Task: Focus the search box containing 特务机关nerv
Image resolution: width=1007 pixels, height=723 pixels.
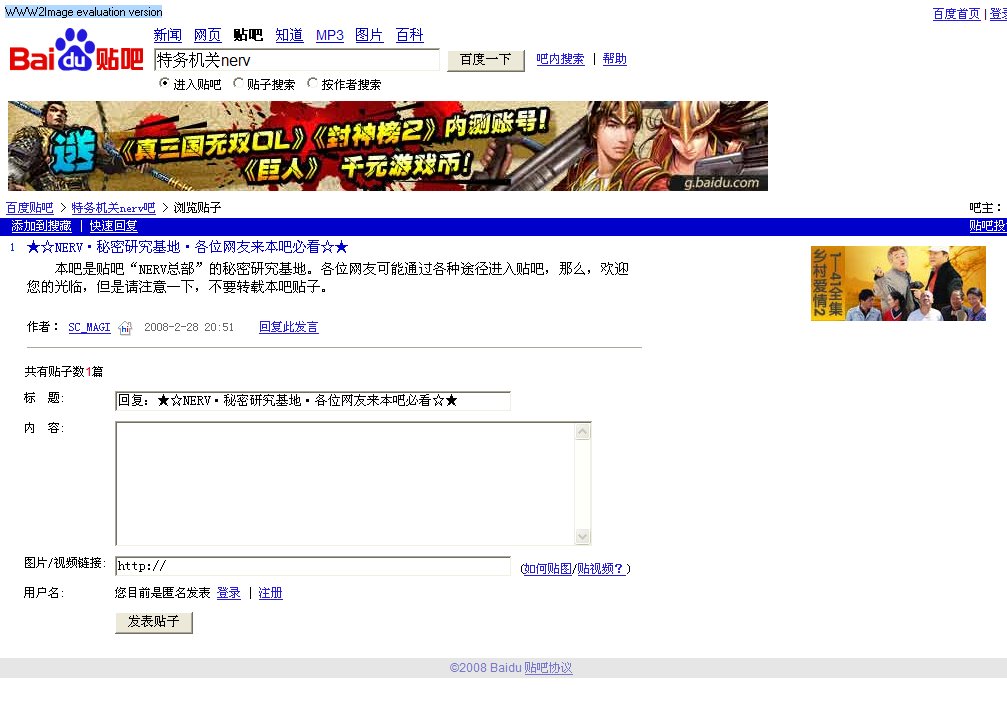Action: [296, 60]
